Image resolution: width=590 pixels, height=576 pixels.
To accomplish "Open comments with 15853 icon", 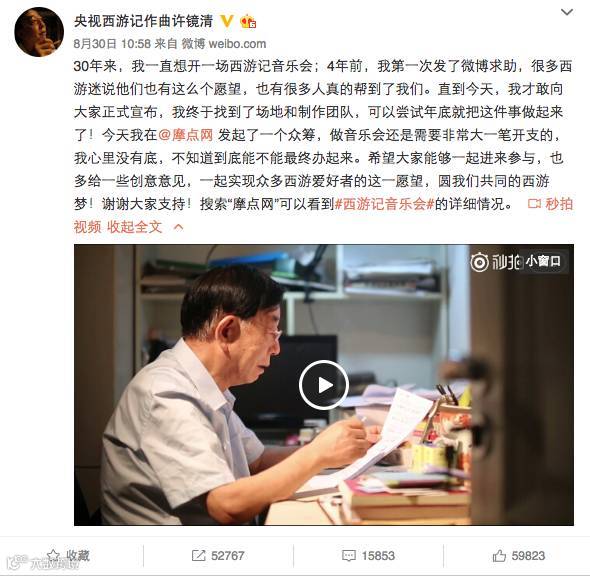I will pos(368,556).
